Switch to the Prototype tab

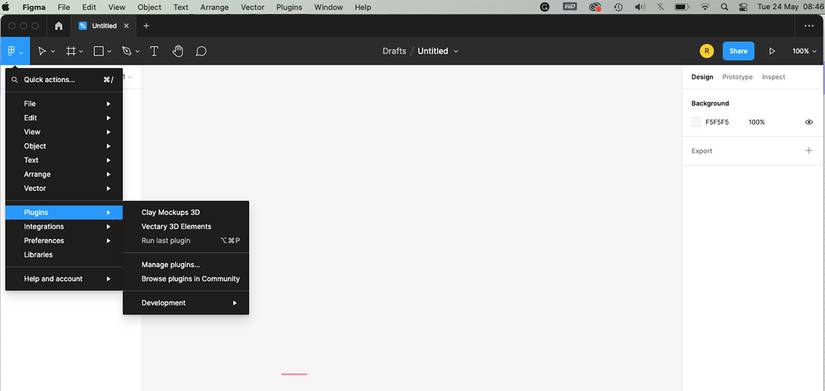coord(737,77)
